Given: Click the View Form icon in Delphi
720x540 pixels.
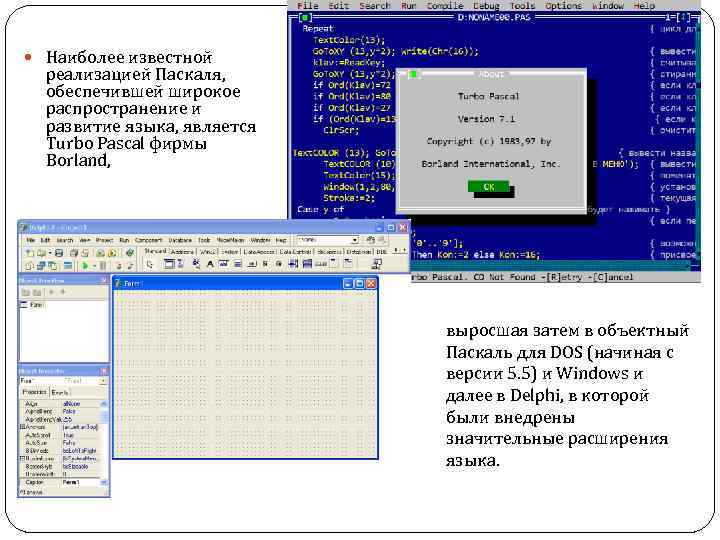Looking at the screenshot, I should [x=41, y=265].
